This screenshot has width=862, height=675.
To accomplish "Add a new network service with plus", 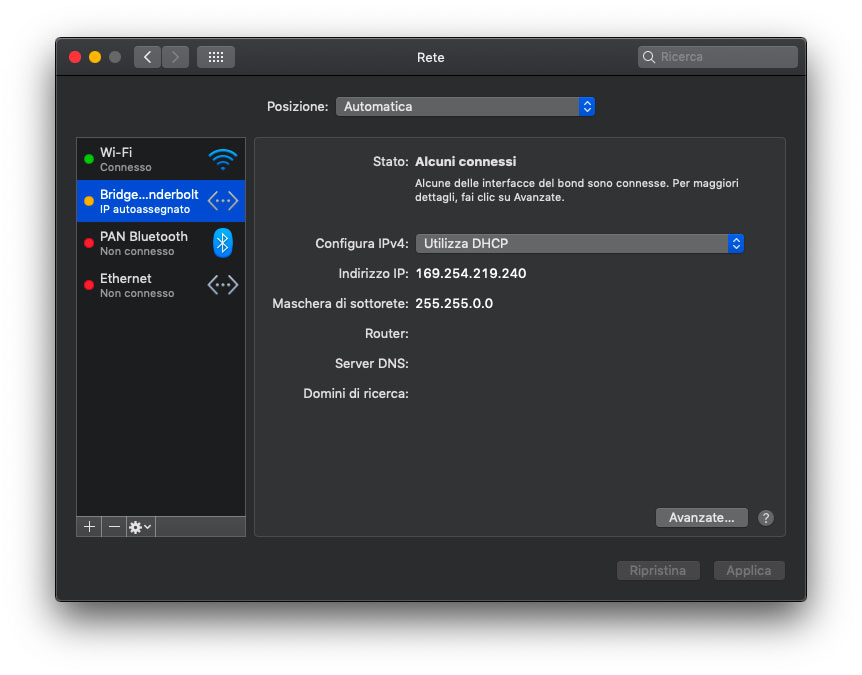I will point(89,527).
